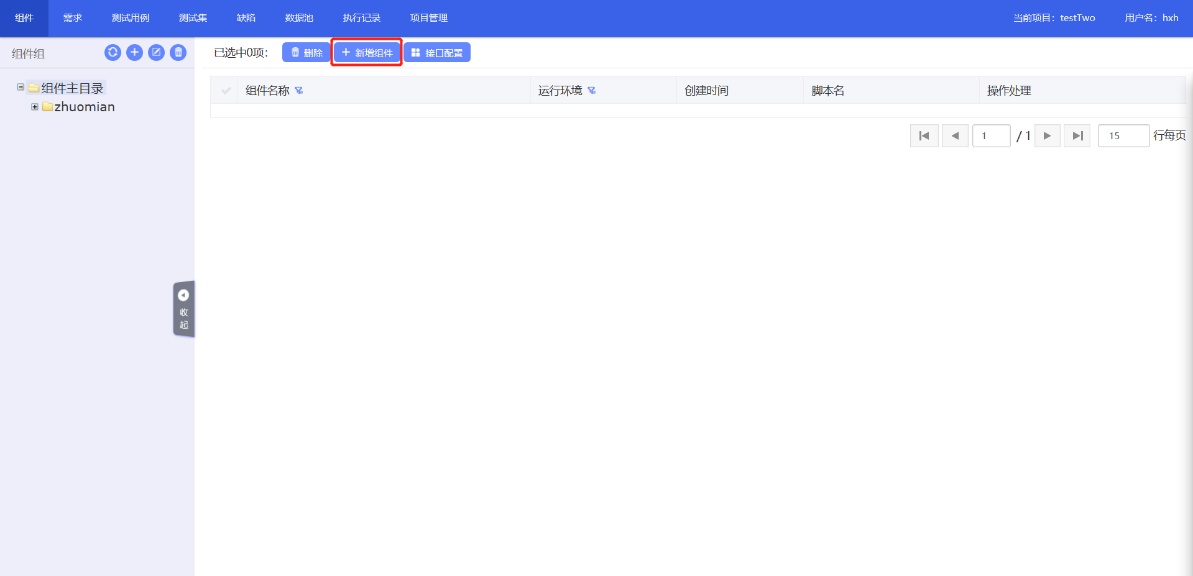Collapse the 组件主目录 tree node

coord(20,88)
